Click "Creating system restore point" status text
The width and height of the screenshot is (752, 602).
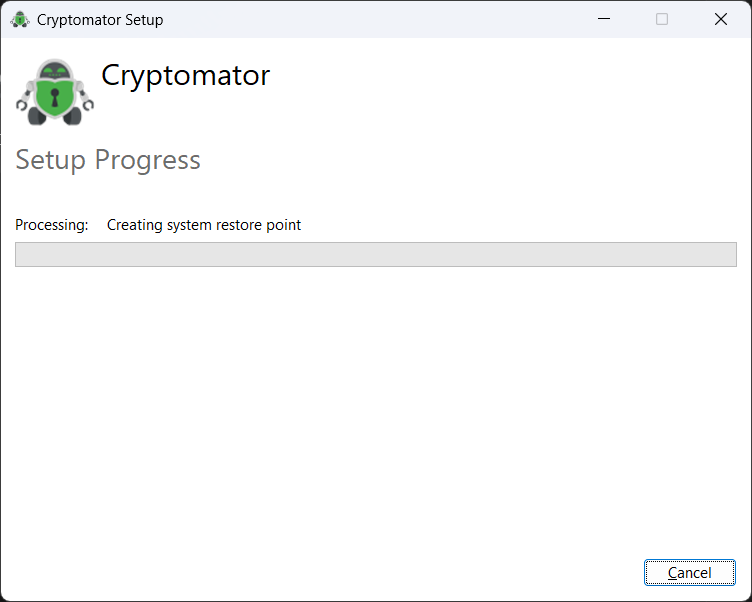(x=204, y=225)
